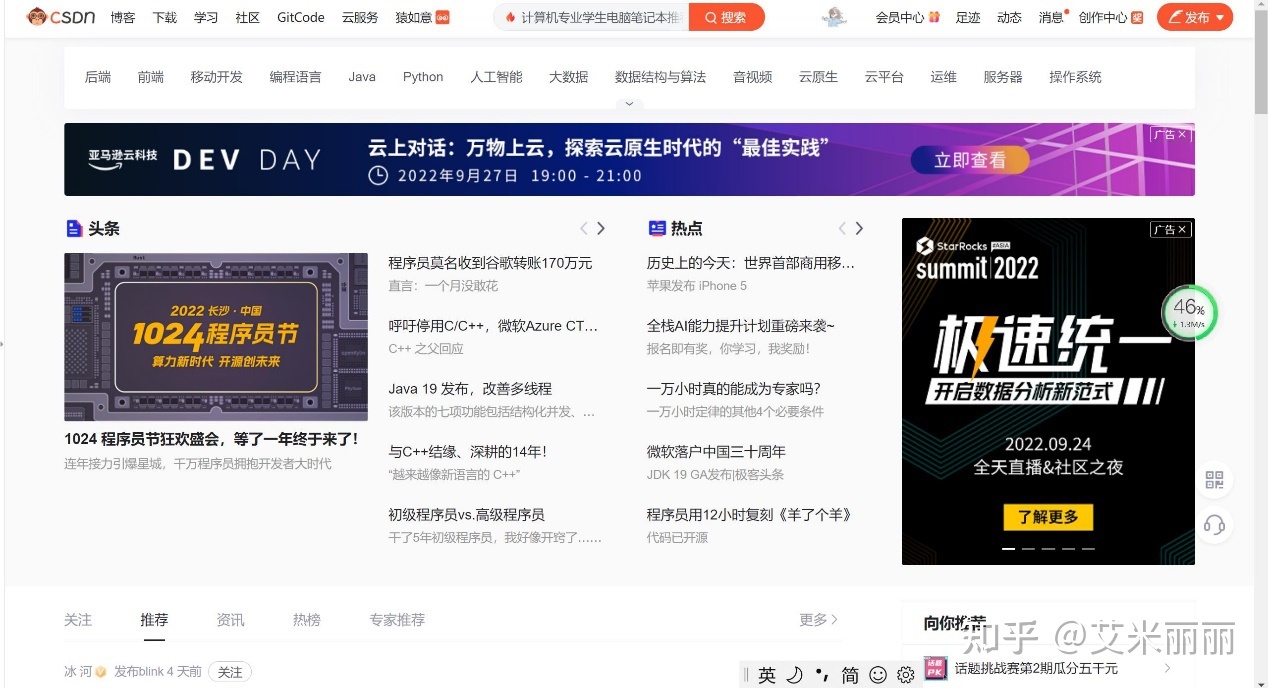Switch to the 热榜 tab

point(306,619)
